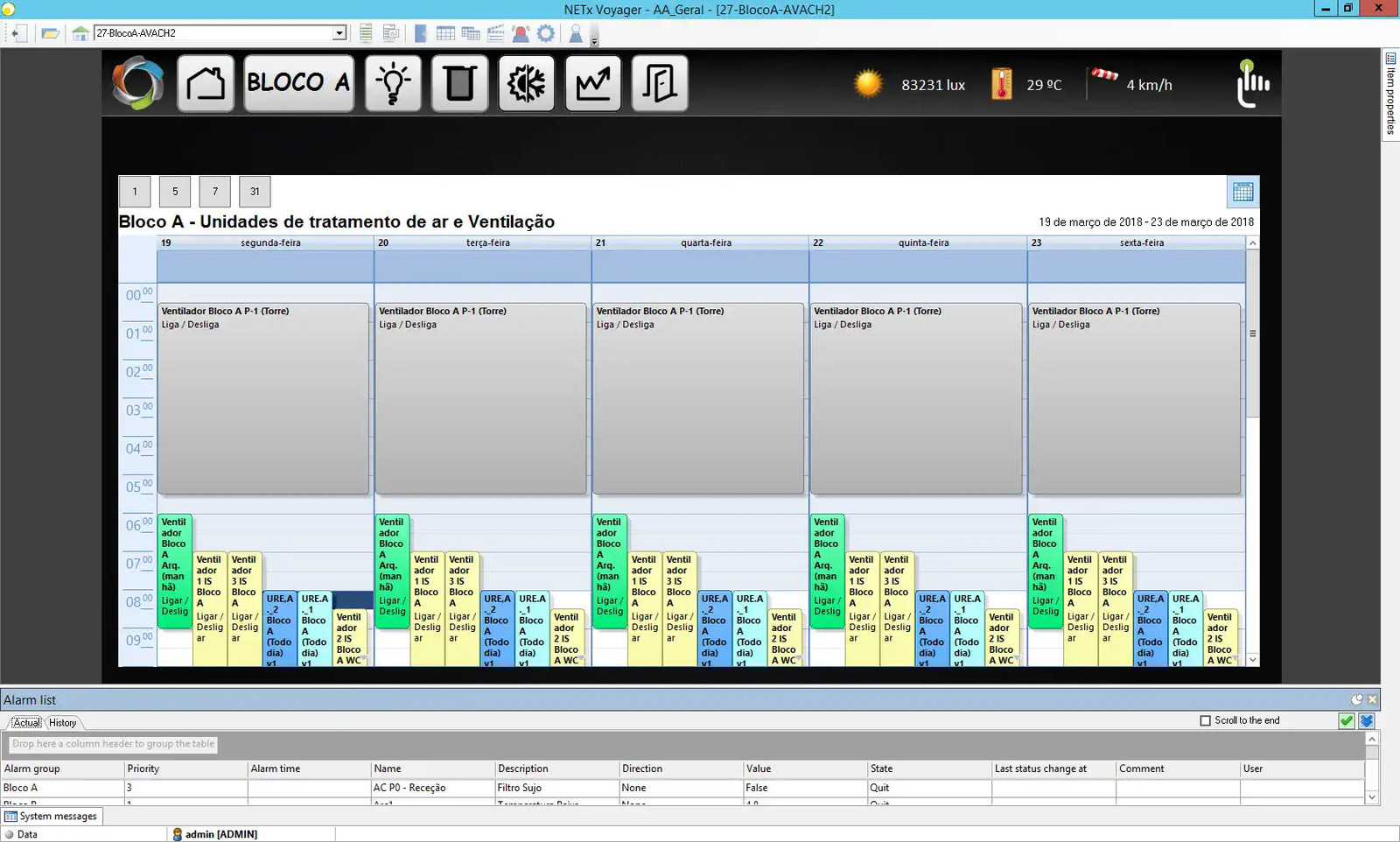Open the HVAC sun-snowflake climate icon
Image resolution: width=1400 pixels, height=842 pixels.
coord(526,84)
